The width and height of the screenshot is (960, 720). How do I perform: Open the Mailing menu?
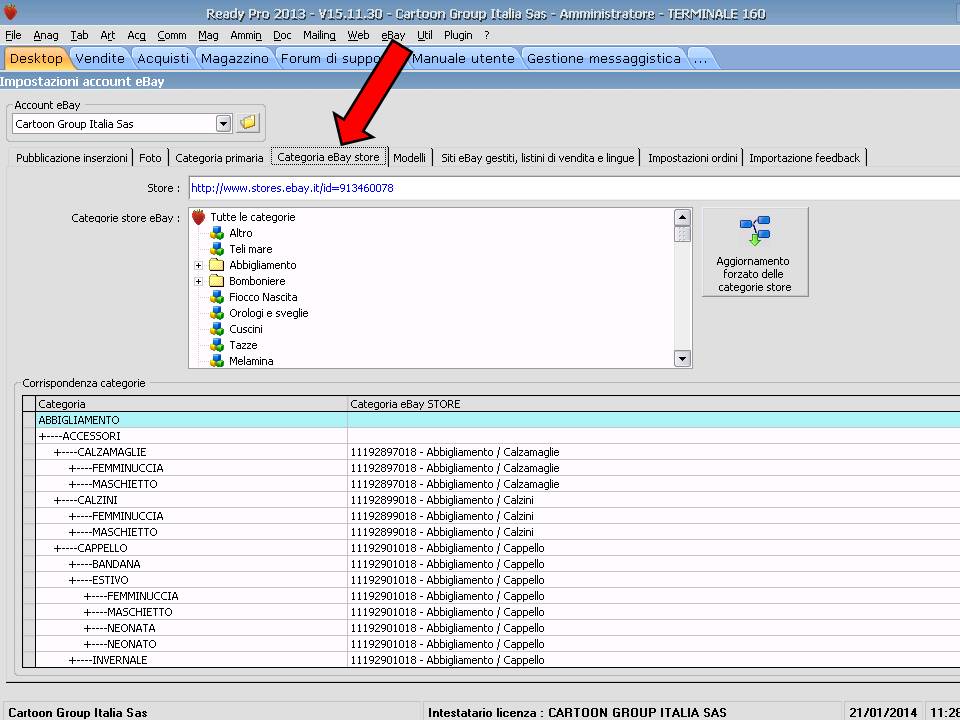(x=319, y=36)
